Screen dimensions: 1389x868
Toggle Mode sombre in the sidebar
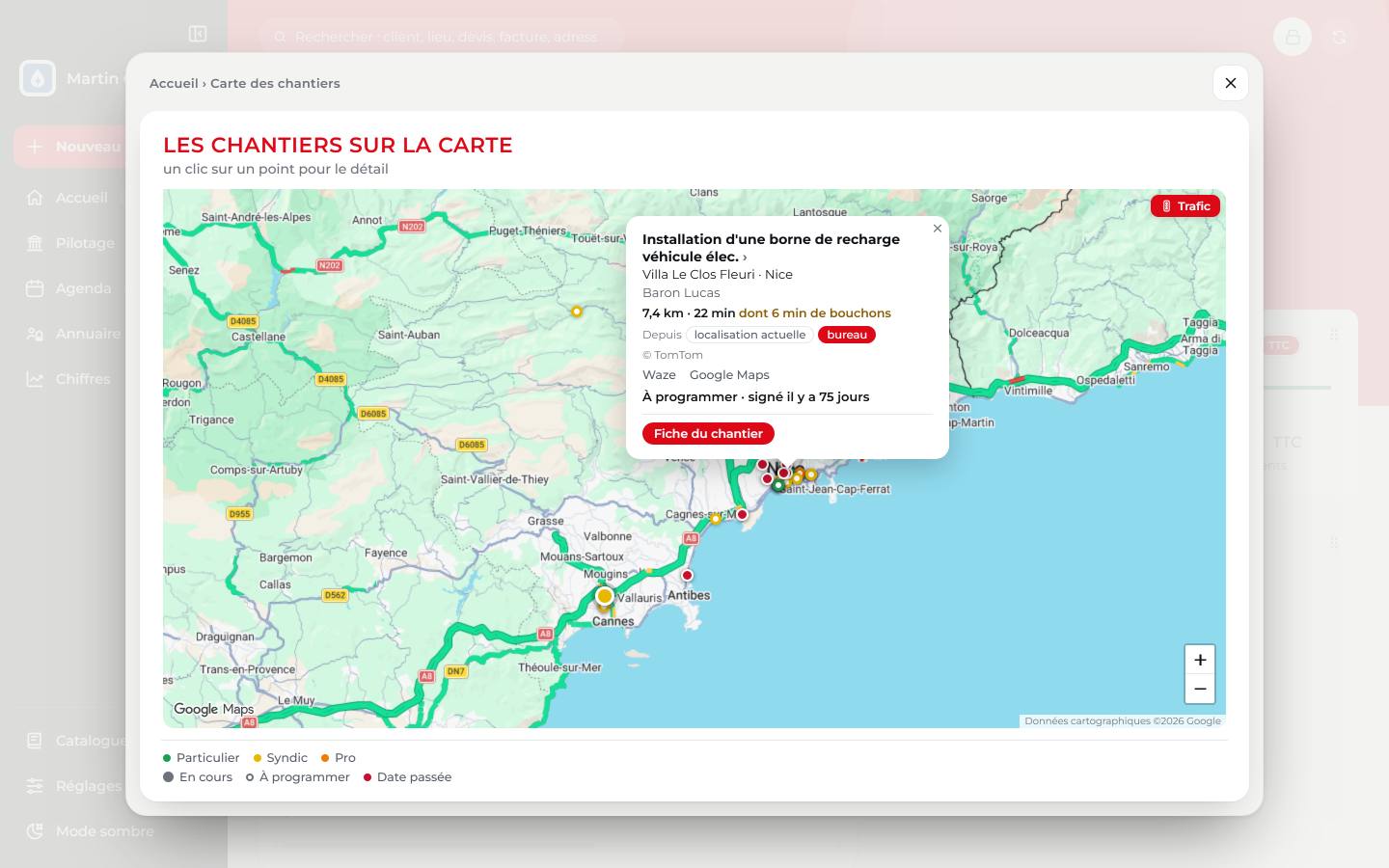(90, 831)
